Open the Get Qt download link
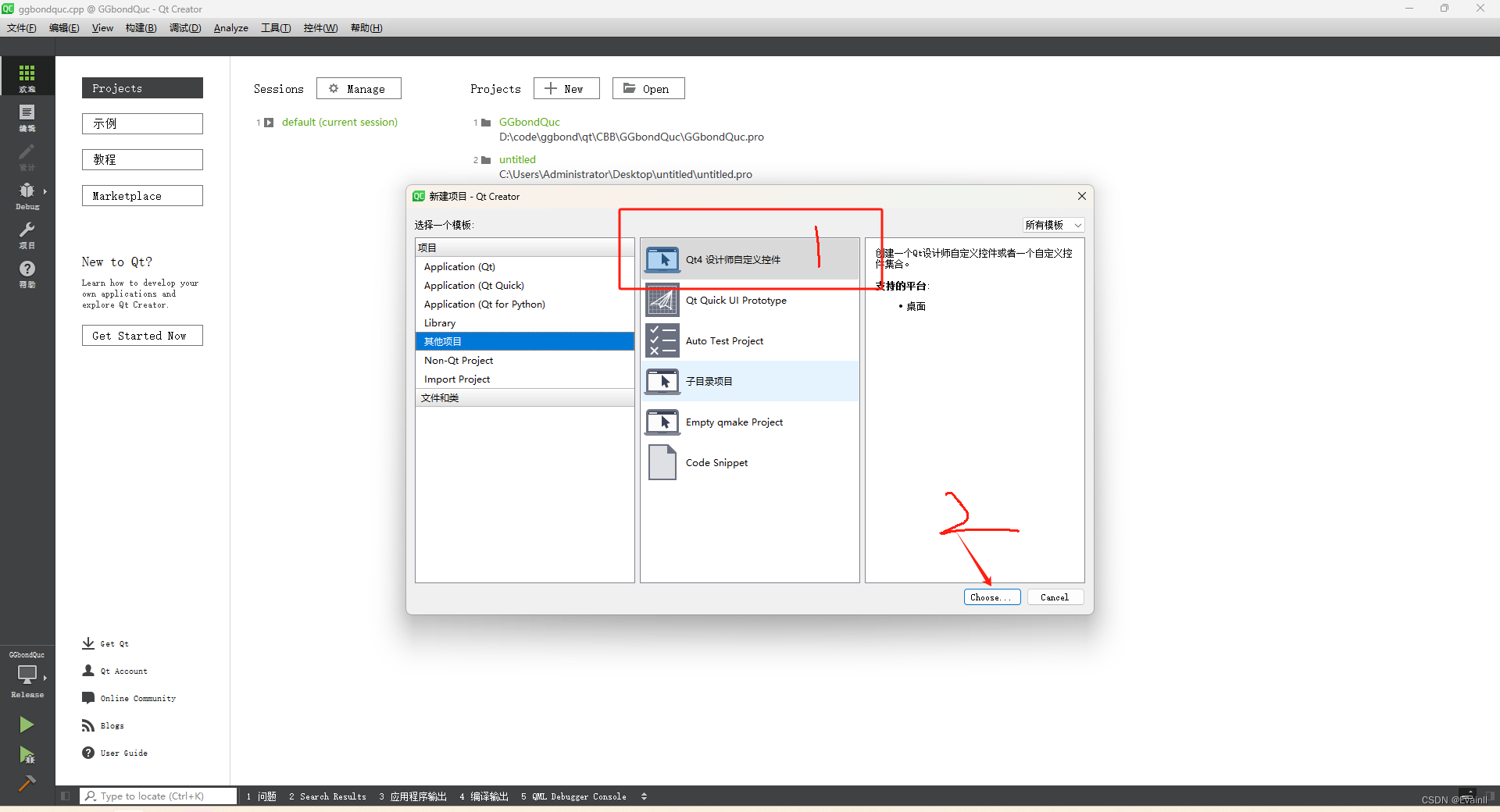 (105, 643)
